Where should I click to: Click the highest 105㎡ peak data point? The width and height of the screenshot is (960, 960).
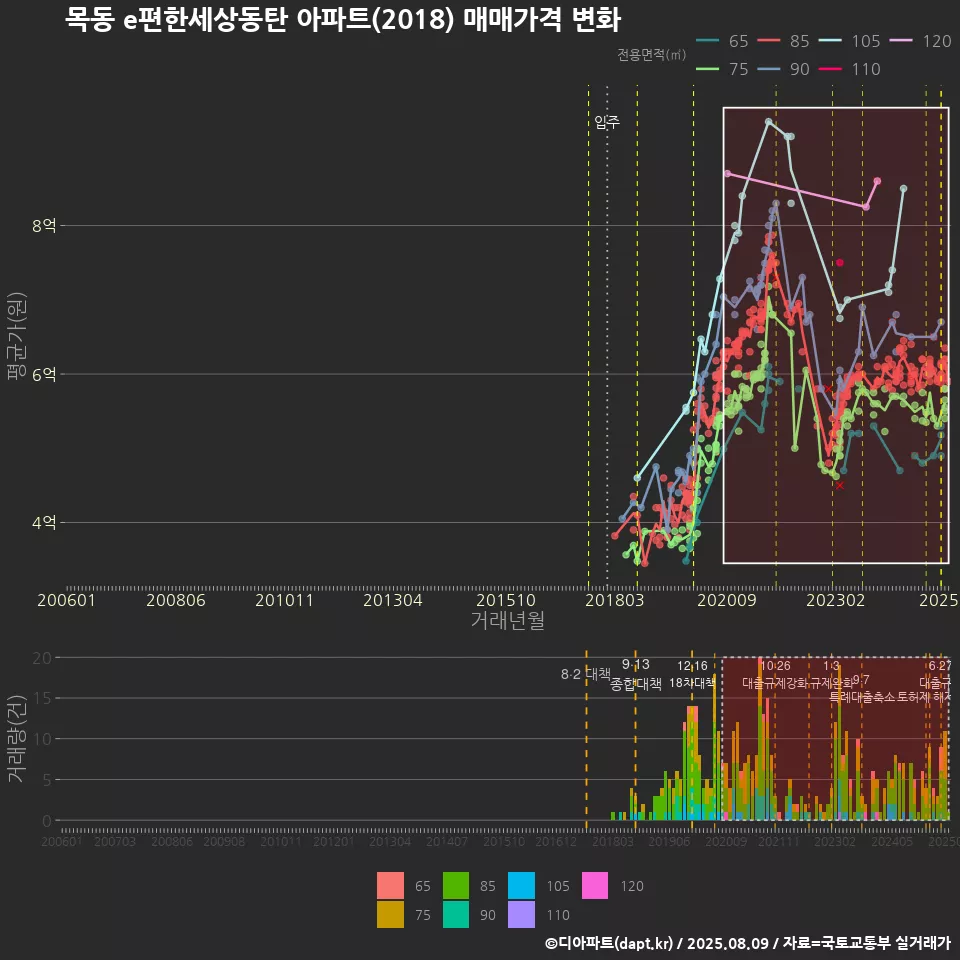click(x=768, y=122)
